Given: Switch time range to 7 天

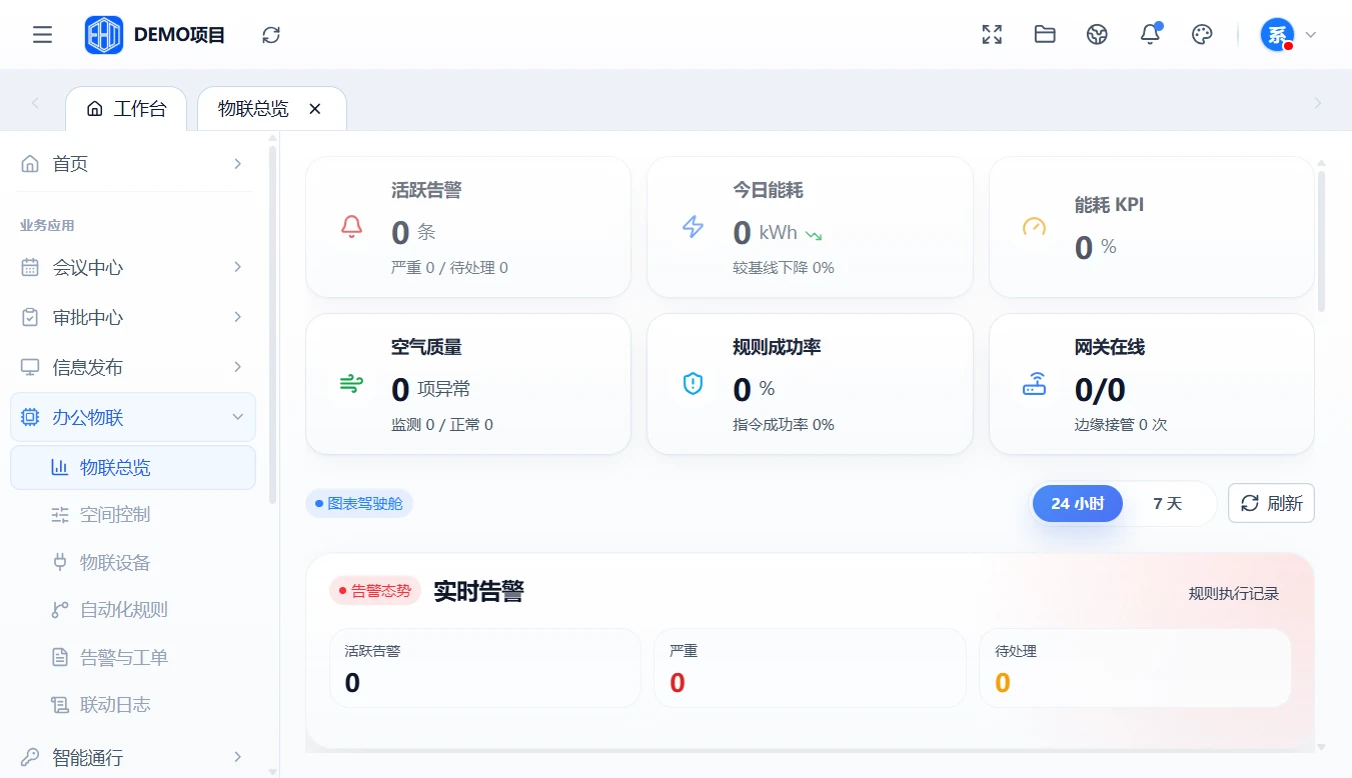Looking at the screenshot, I should click(x=1167, y=503).
